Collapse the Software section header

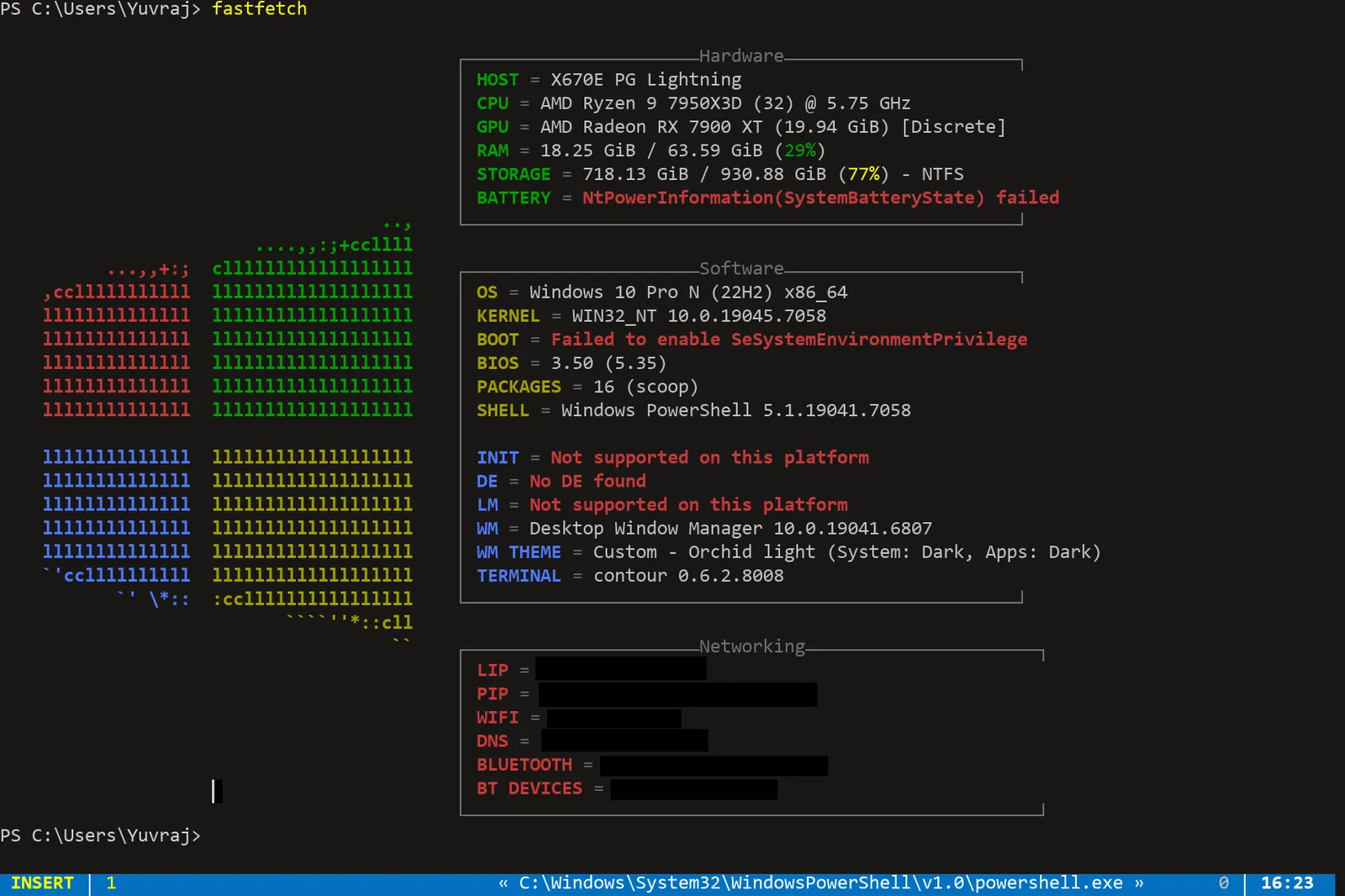point(741,268)
